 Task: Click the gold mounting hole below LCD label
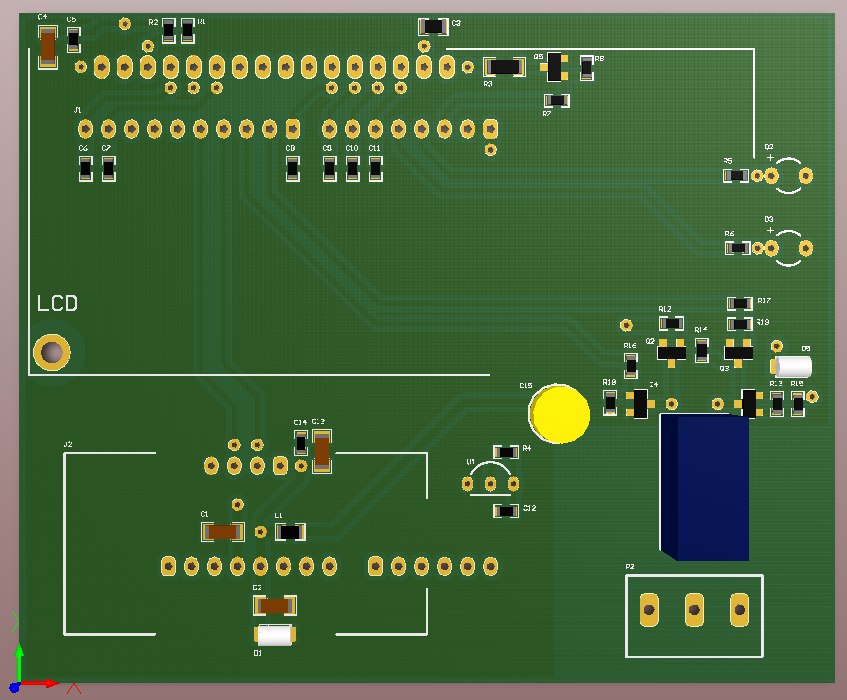click(51, 352)
